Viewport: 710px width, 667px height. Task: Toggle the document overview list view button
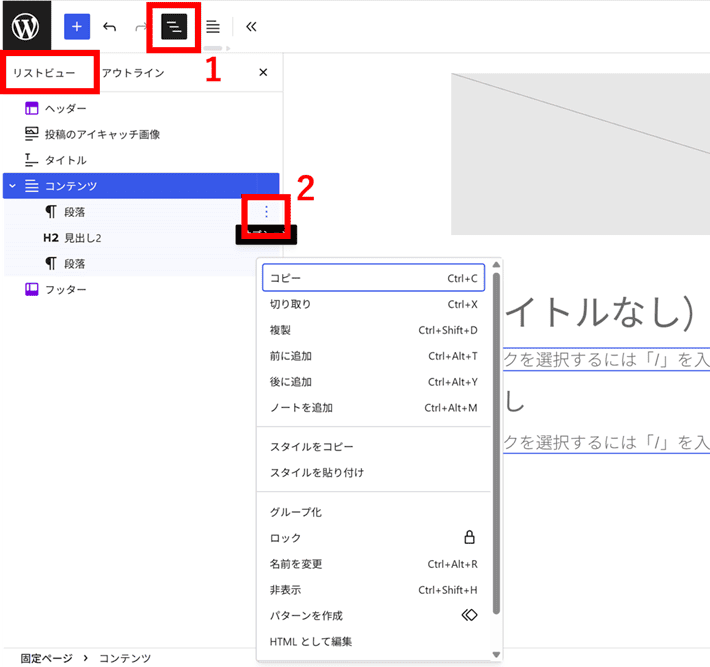point(174,27)
